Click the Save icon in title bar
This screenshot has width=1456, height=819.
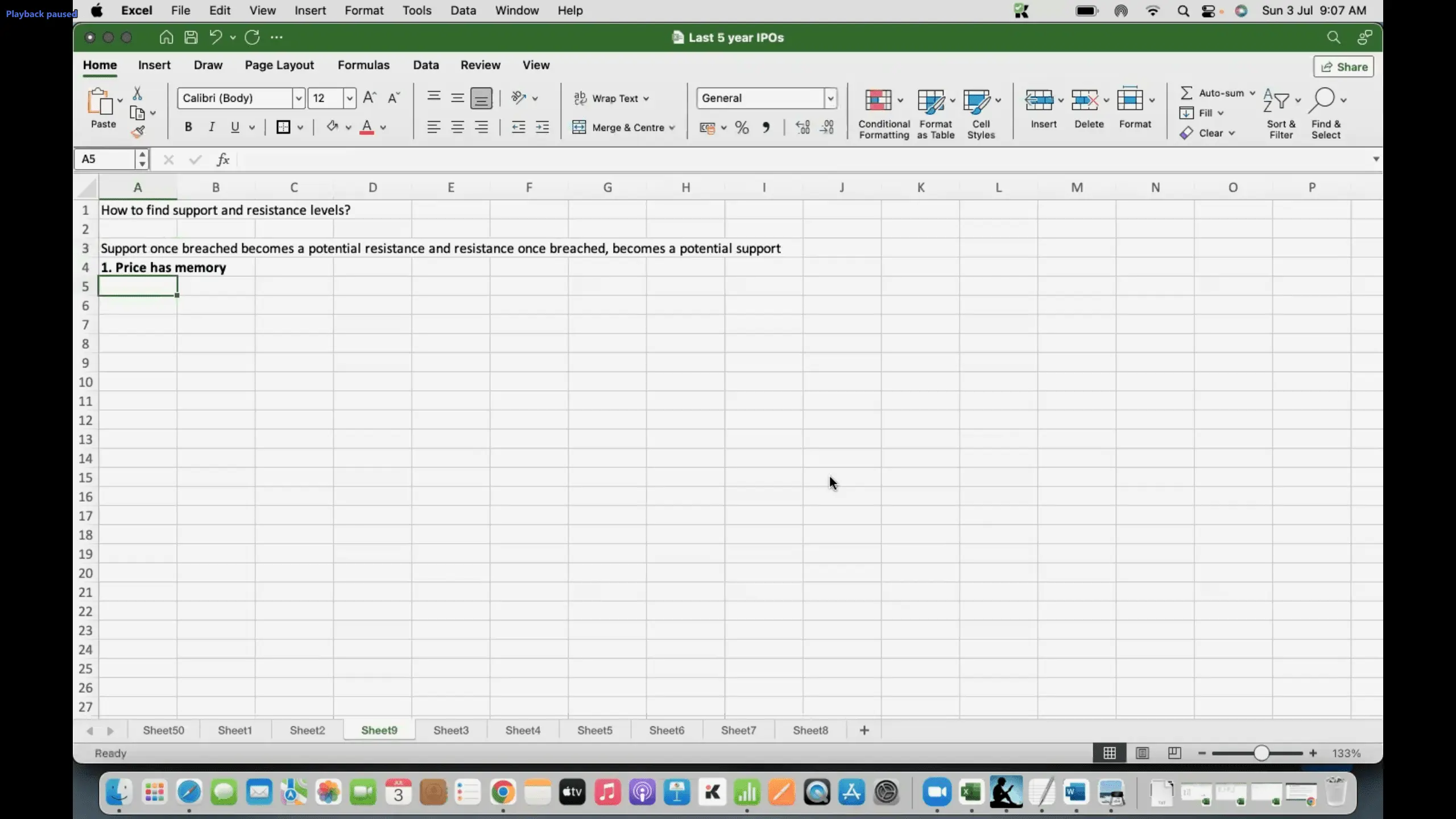(x=191, y=38)
